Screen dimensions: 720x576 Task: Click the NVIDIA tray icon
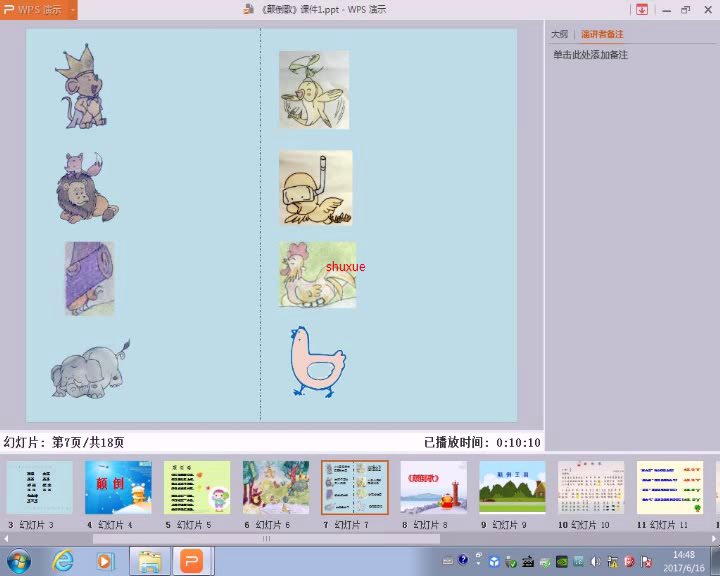point(562,561)
